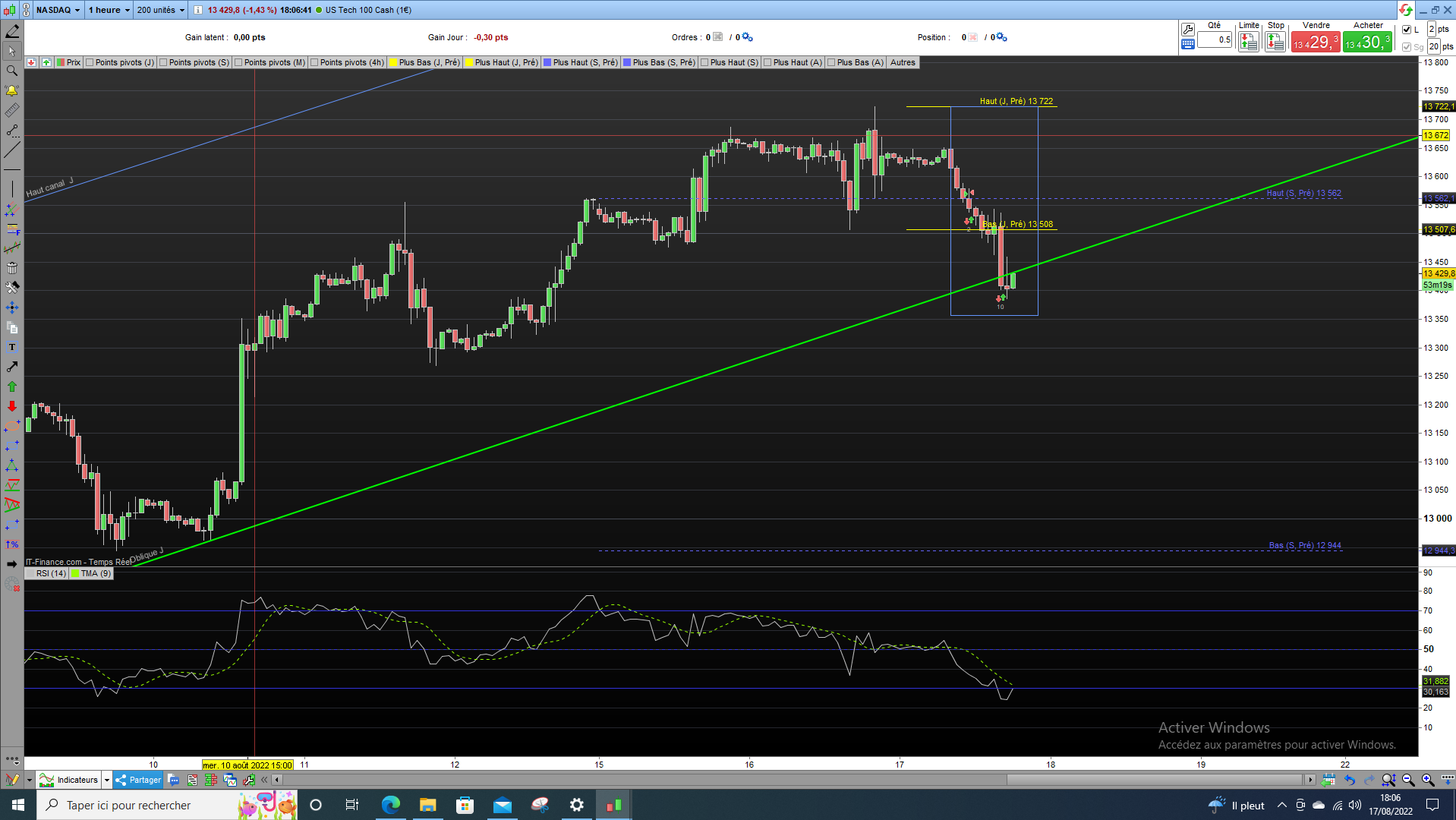
Task: Expand the sidebar's extra tools arrow
Action: click(12, 758)
